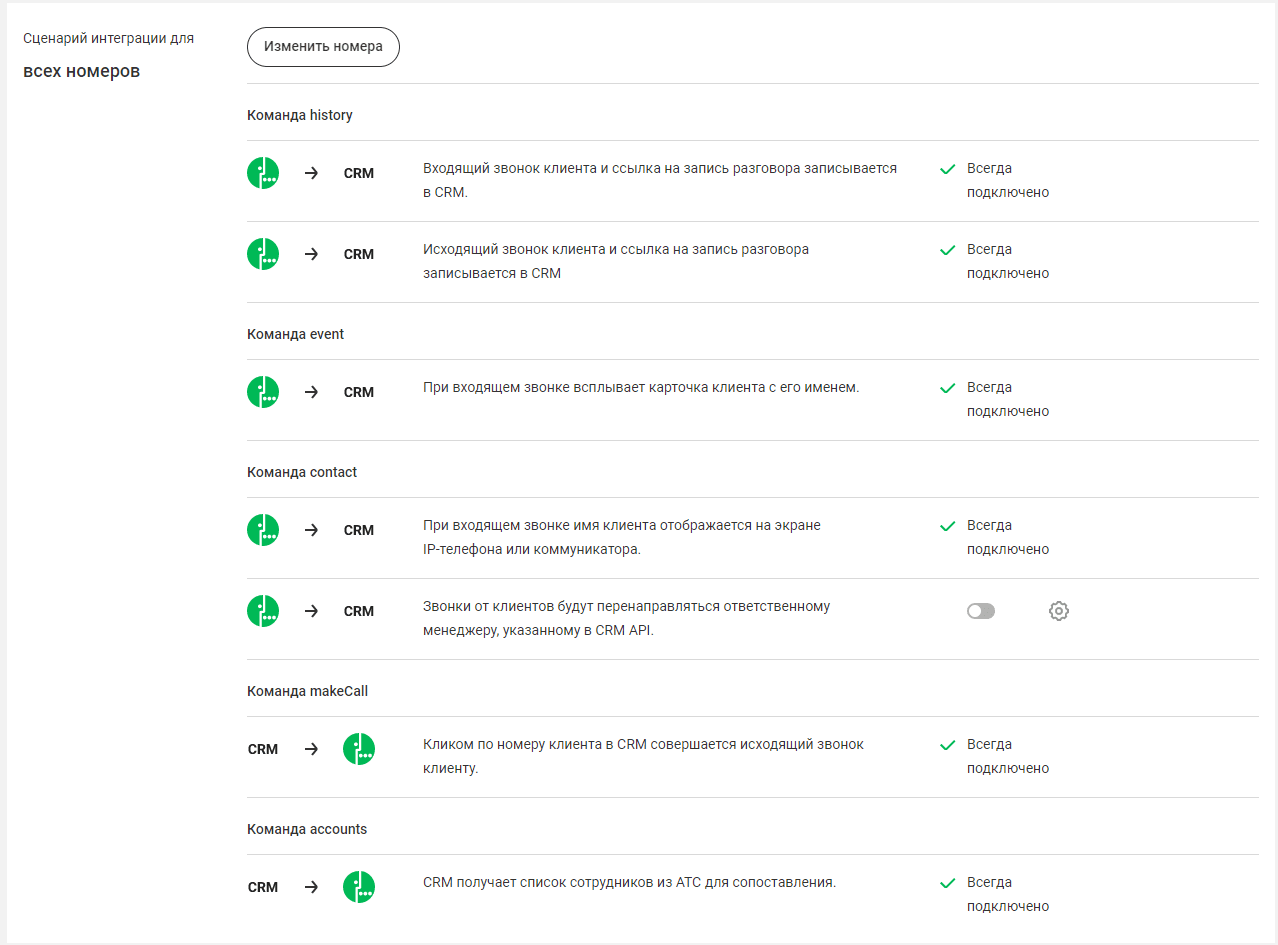The image size is (1278, 945).
Task: Click MegaFon logo in the manager forwarding row
Action: [263, 611]
